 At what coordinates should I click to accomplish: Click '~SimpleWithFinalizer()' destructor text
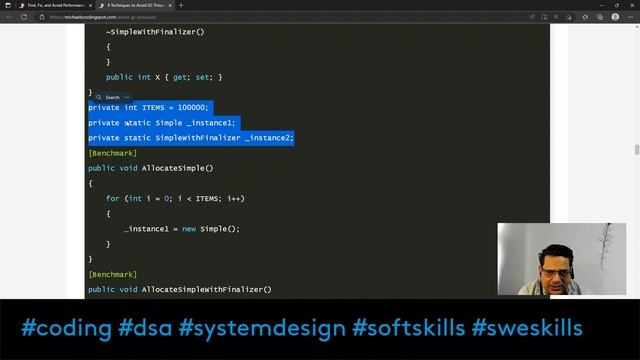pos(155,32)
